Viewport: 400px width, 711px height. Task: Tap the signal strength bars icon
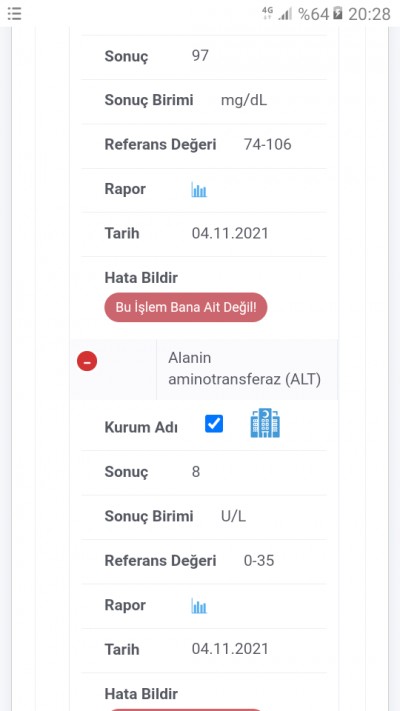click(285, 14)
